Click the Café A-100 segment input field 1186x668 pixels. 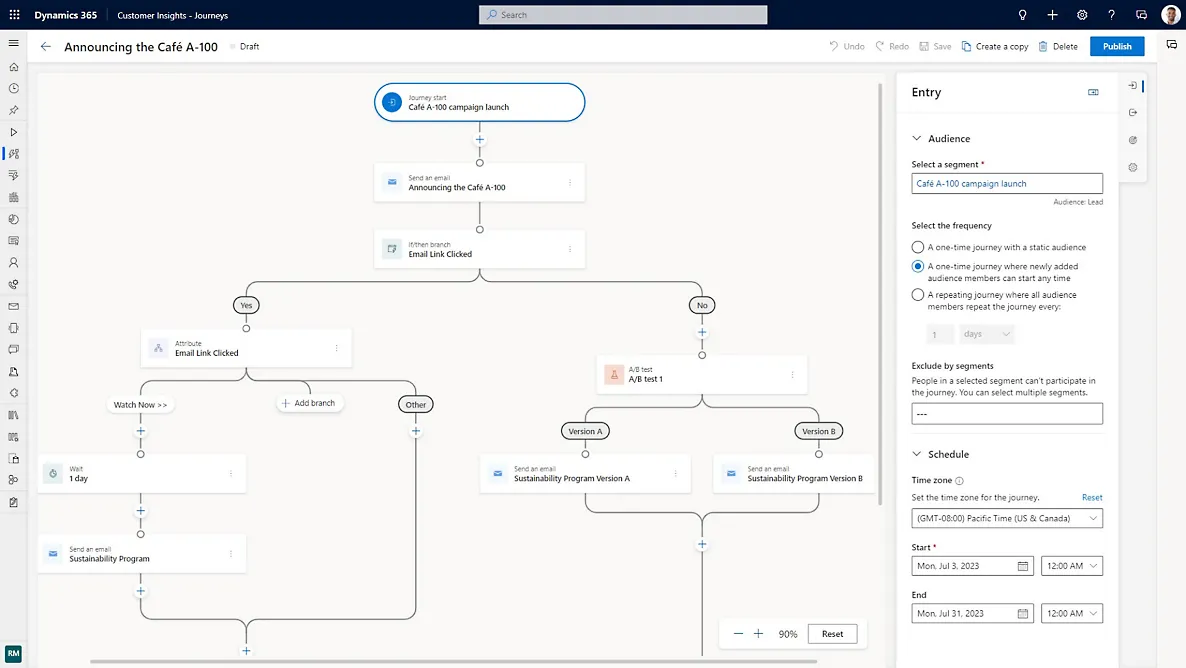[1006, 183]
